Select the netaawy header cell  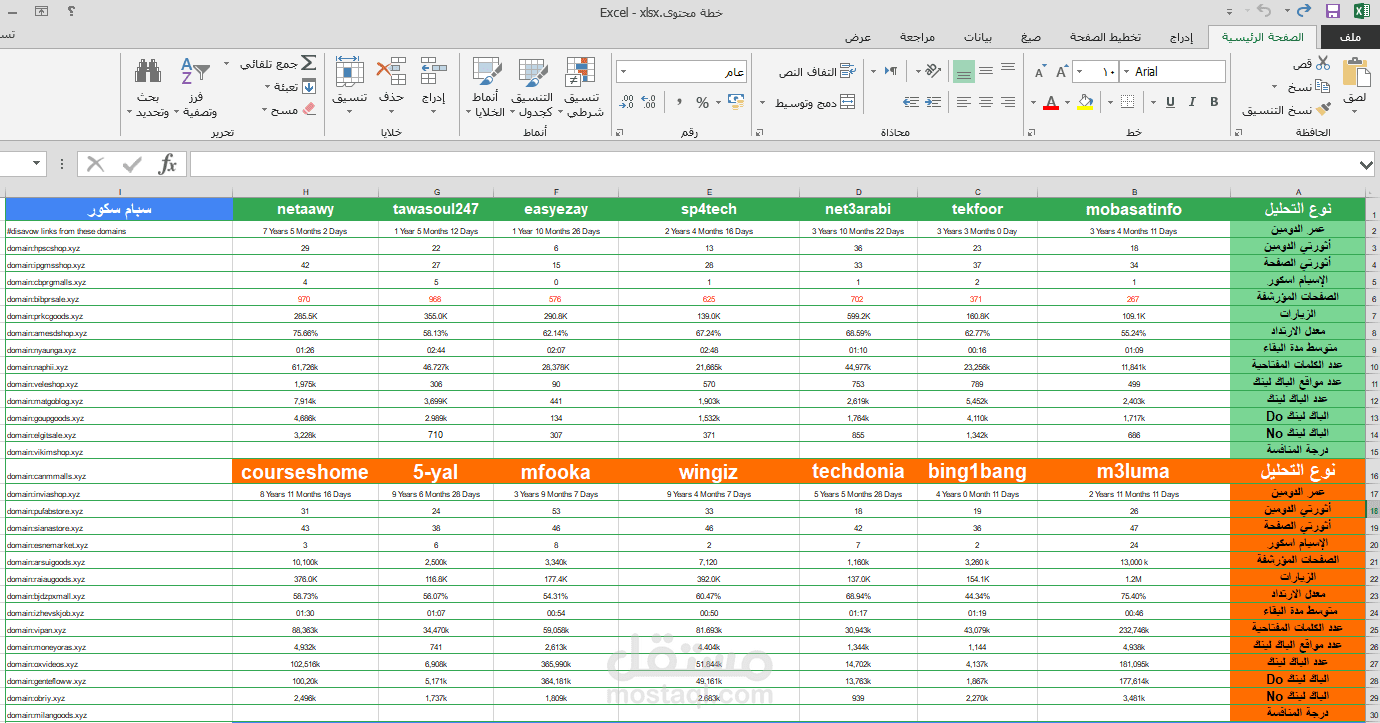pyautogui.click(x=306, y=209)
